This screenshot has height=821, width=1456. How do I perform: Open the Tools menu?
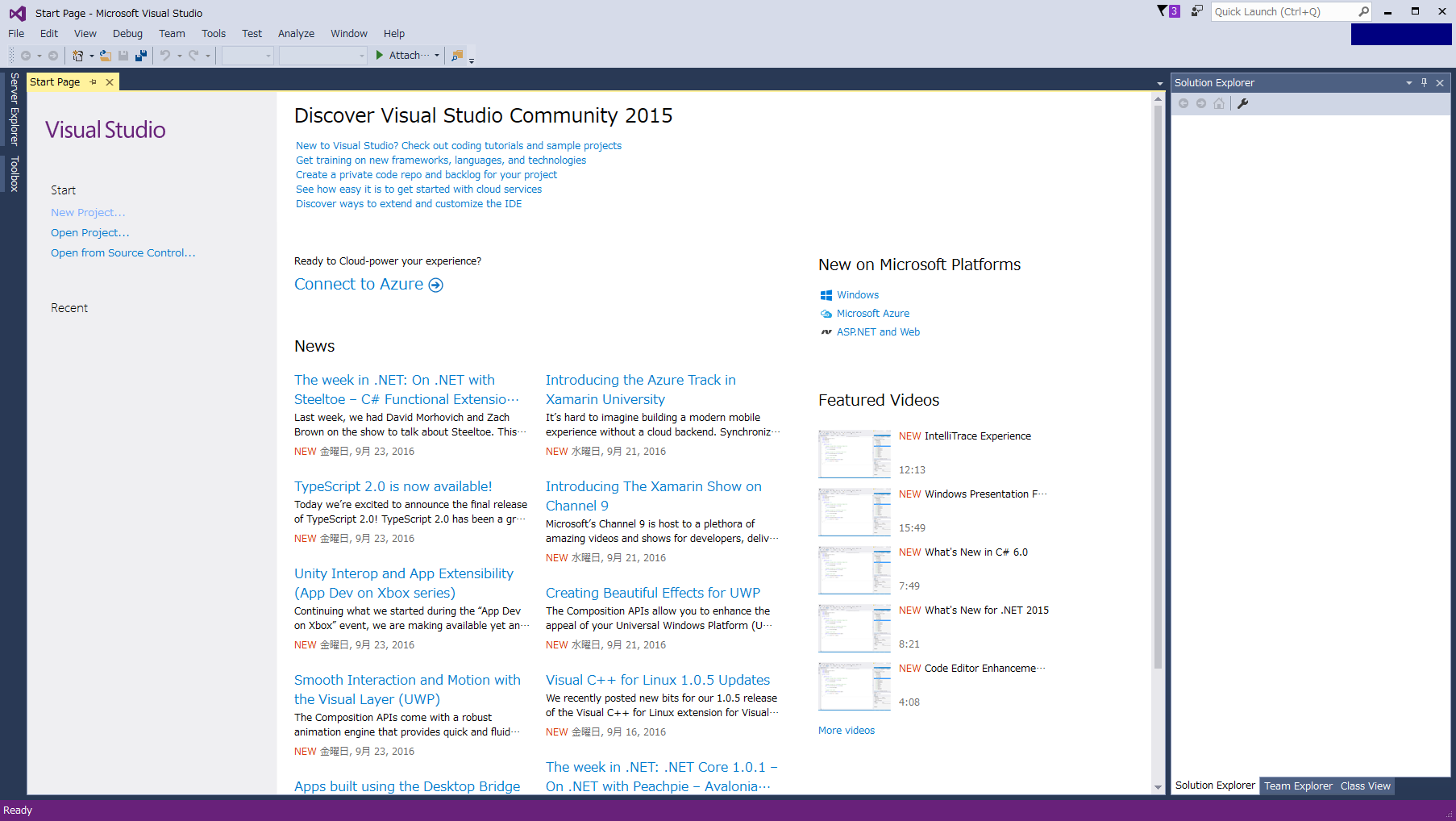pyautogui.click(x=214, y=33)
